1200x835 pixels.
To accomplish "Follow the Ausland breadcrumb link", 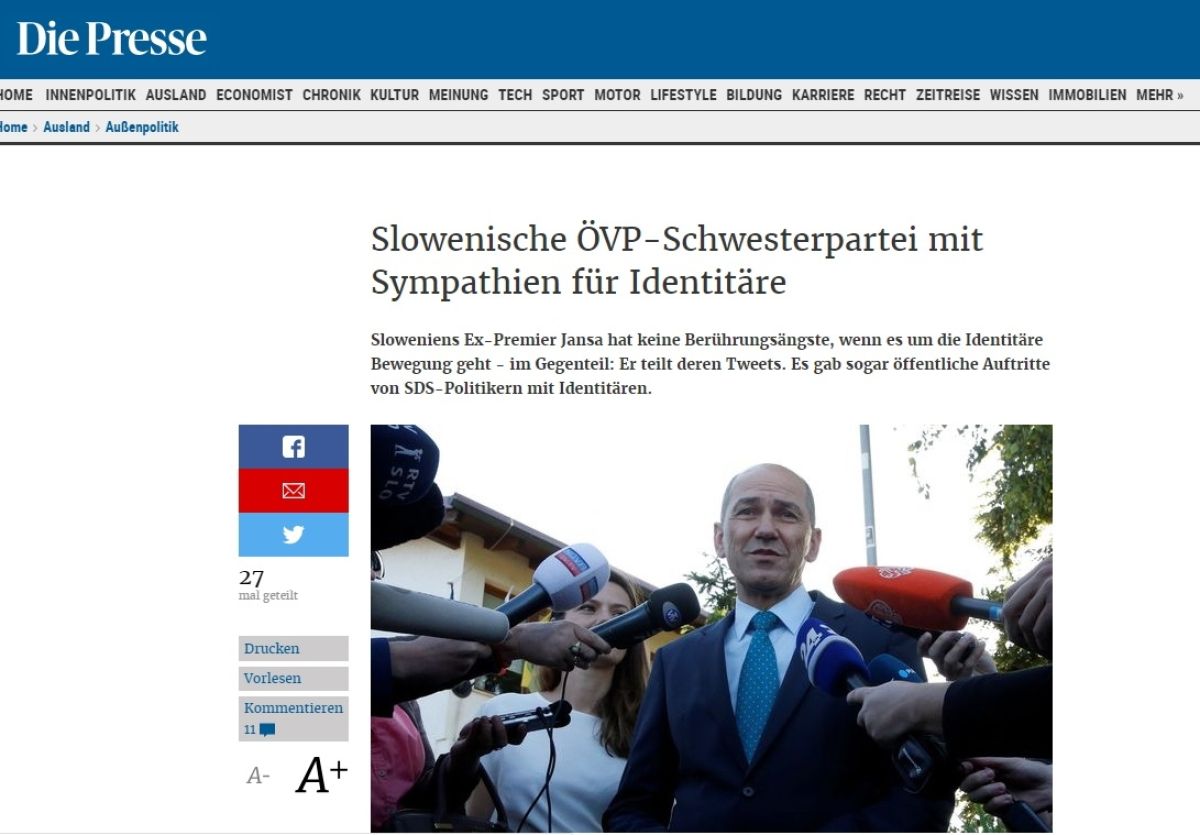I will (66, 127).
